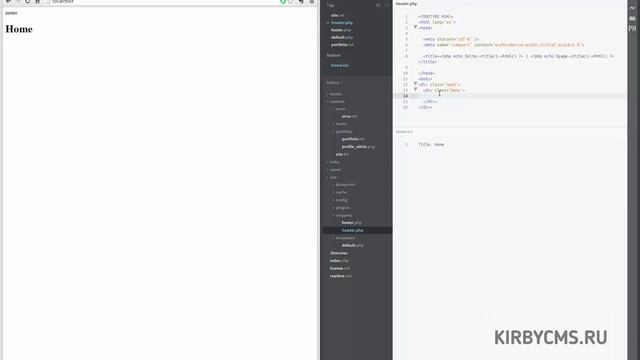Image resolution: width=640 pixels, height=360 pixels.
Task: Click the meta viewport line in the editor
Action: point(503,45)
